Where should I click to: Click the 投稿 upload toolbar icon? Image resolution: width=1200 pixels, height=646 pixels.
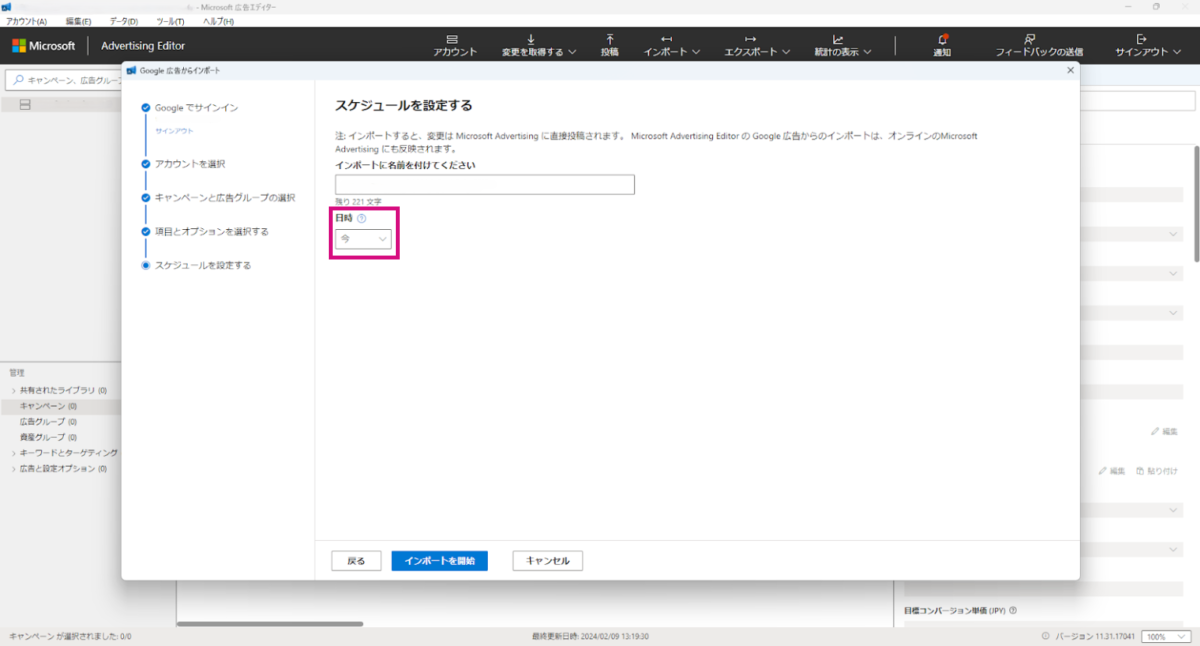point(610,45)
